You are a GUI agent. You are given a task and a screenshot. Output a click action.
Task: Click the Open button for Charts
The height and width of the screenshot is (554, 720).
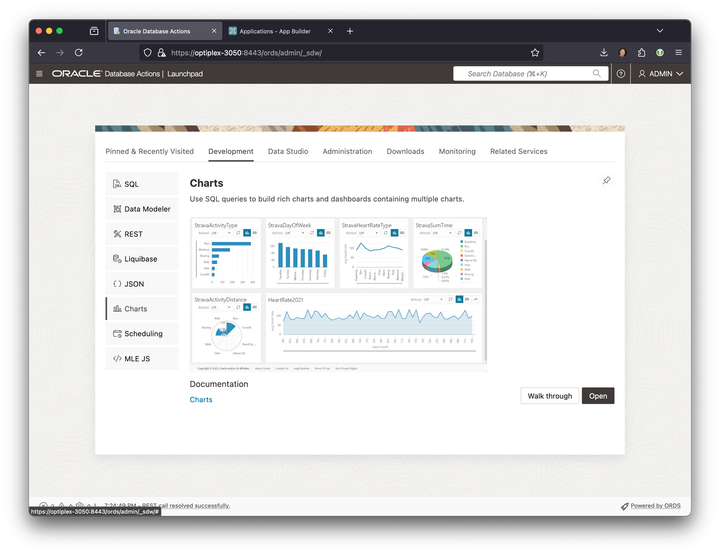pos(598,396)
